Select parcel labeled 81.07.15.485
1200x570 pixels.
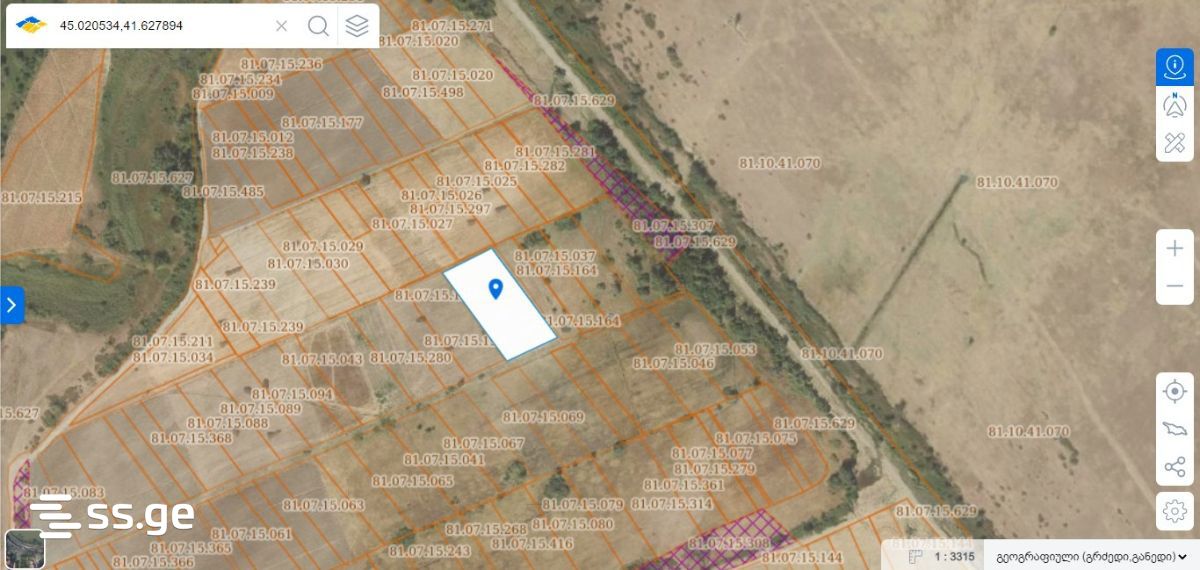pyautogui.click(x=223, y=191)
